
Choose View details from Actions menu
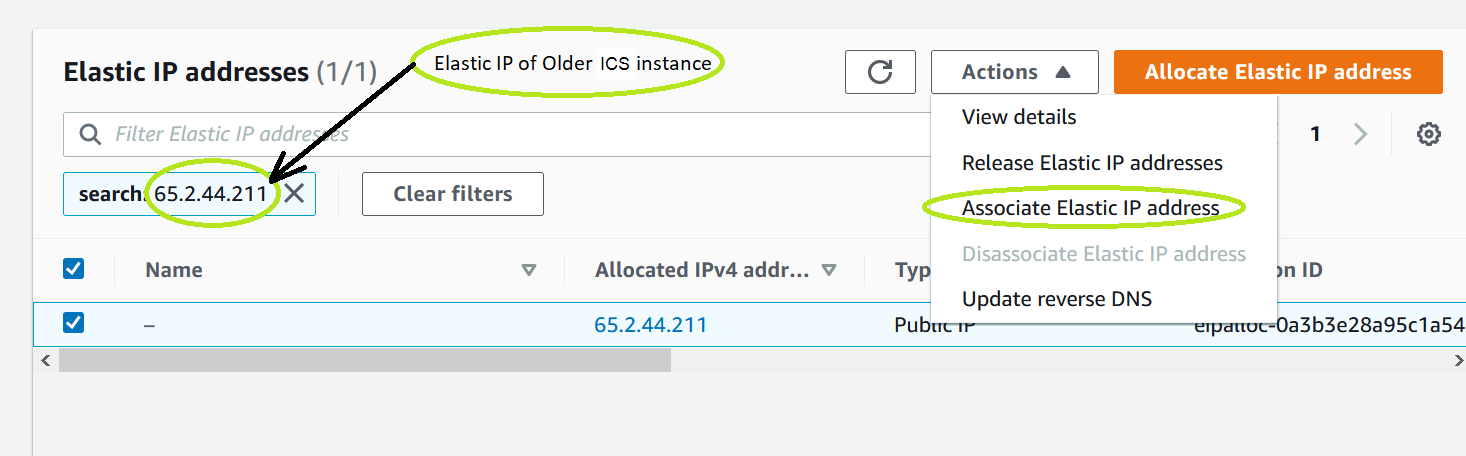click(1019, 117)
